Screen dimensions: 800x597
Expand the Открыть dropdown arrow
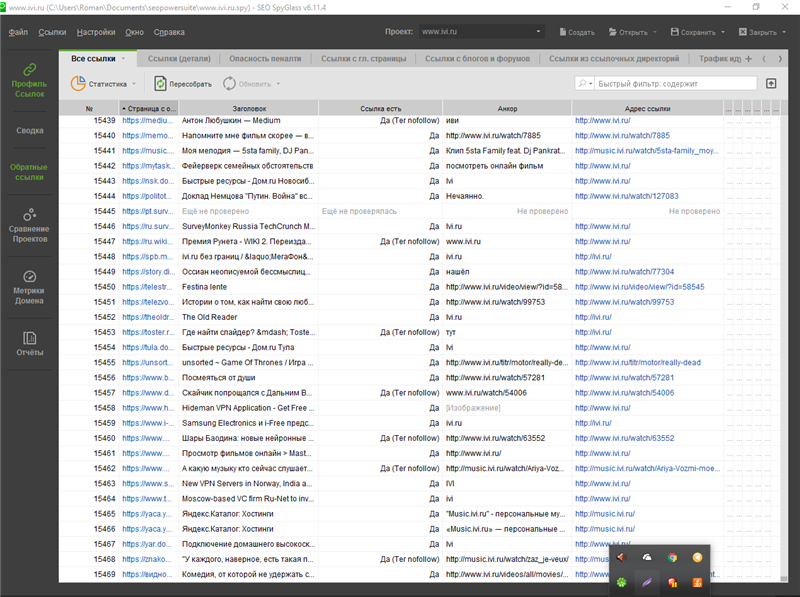coord(656,32)
